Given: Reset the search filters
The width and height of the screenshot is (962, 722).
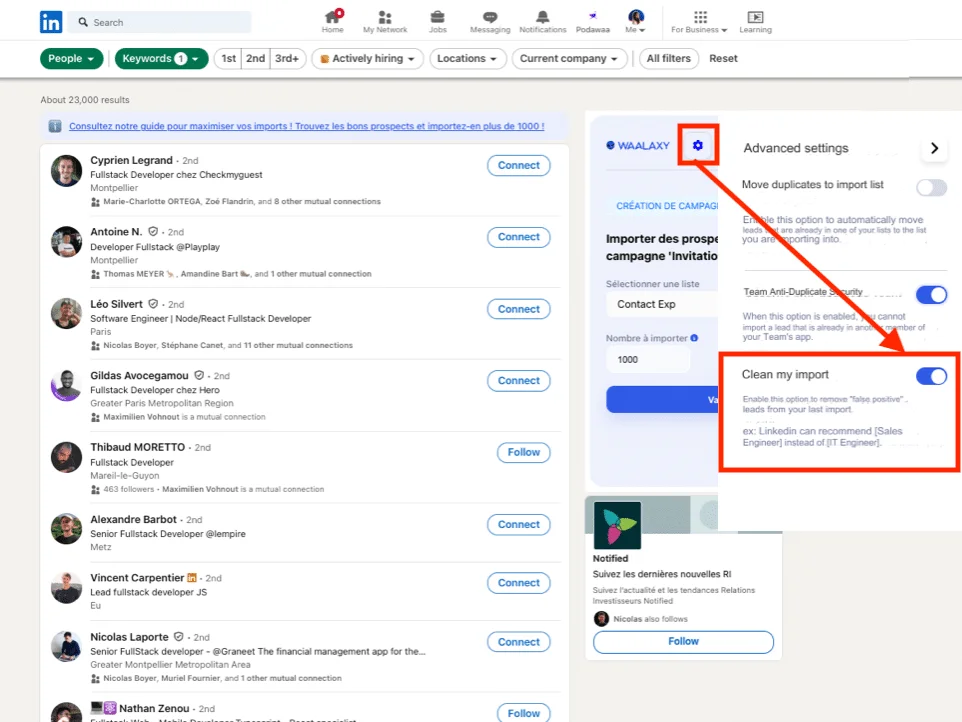Looking at the screenshot, I should (723, 59).
